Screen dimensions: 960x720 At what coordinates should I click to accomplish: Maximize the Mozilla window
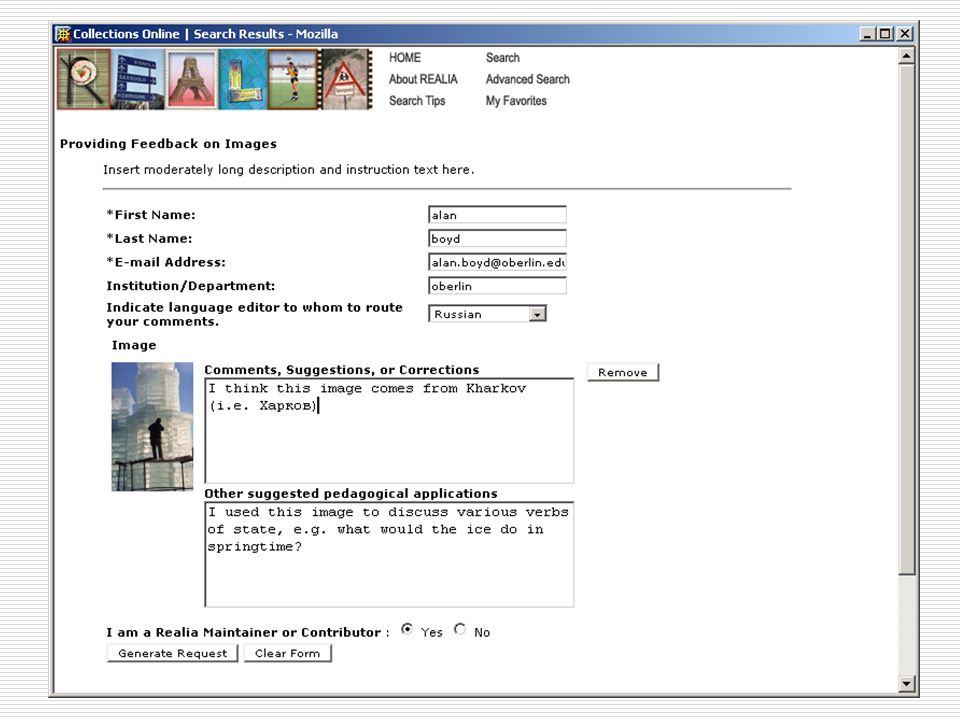tap(885, 34)
